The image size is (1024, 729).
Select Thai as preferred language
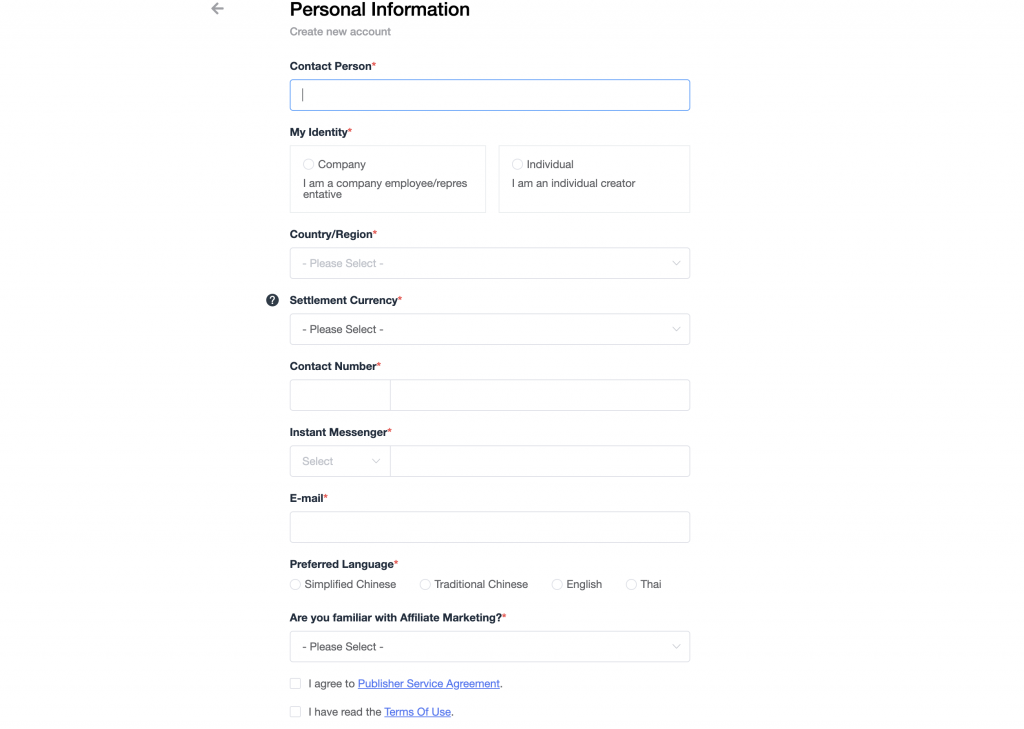tap(631, 584)
